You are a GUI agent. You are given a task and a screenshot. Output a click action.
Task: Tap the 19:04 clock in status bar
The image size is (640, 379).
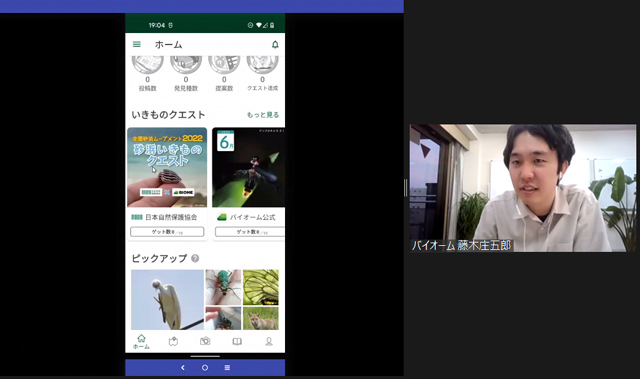point(157,25)
